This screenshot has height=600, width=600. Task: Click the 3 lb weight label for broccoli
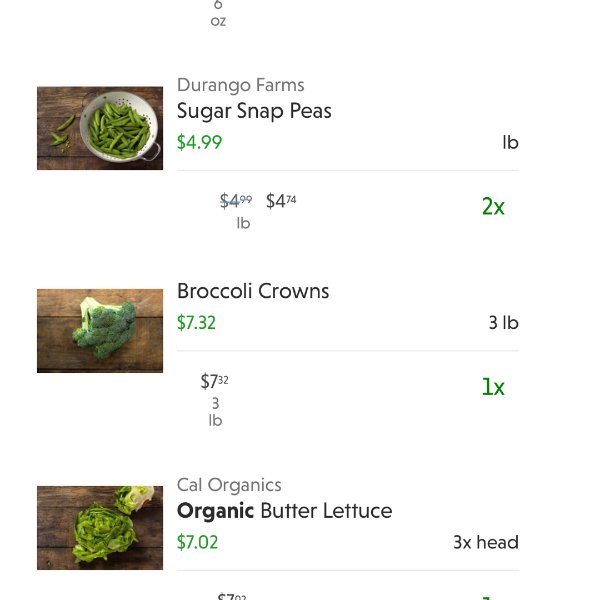click(x=504, y=323)
